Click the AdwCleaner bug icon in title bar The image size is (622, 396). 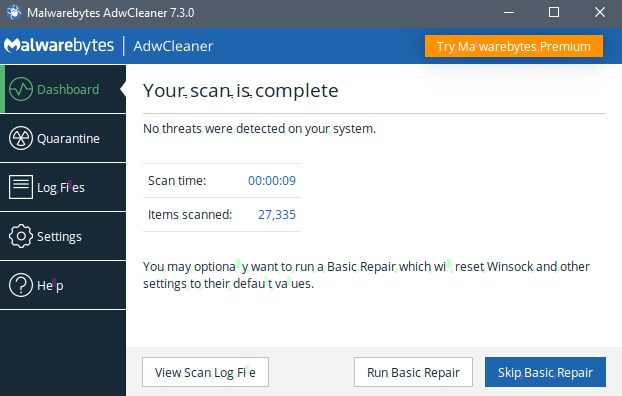14,12
